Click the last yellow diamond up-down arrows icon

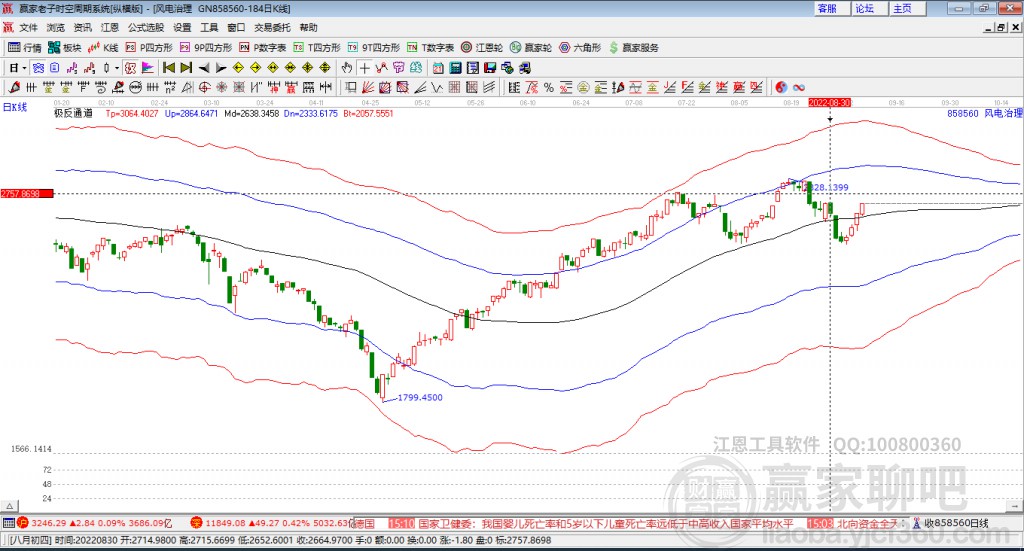click(325, 68)
